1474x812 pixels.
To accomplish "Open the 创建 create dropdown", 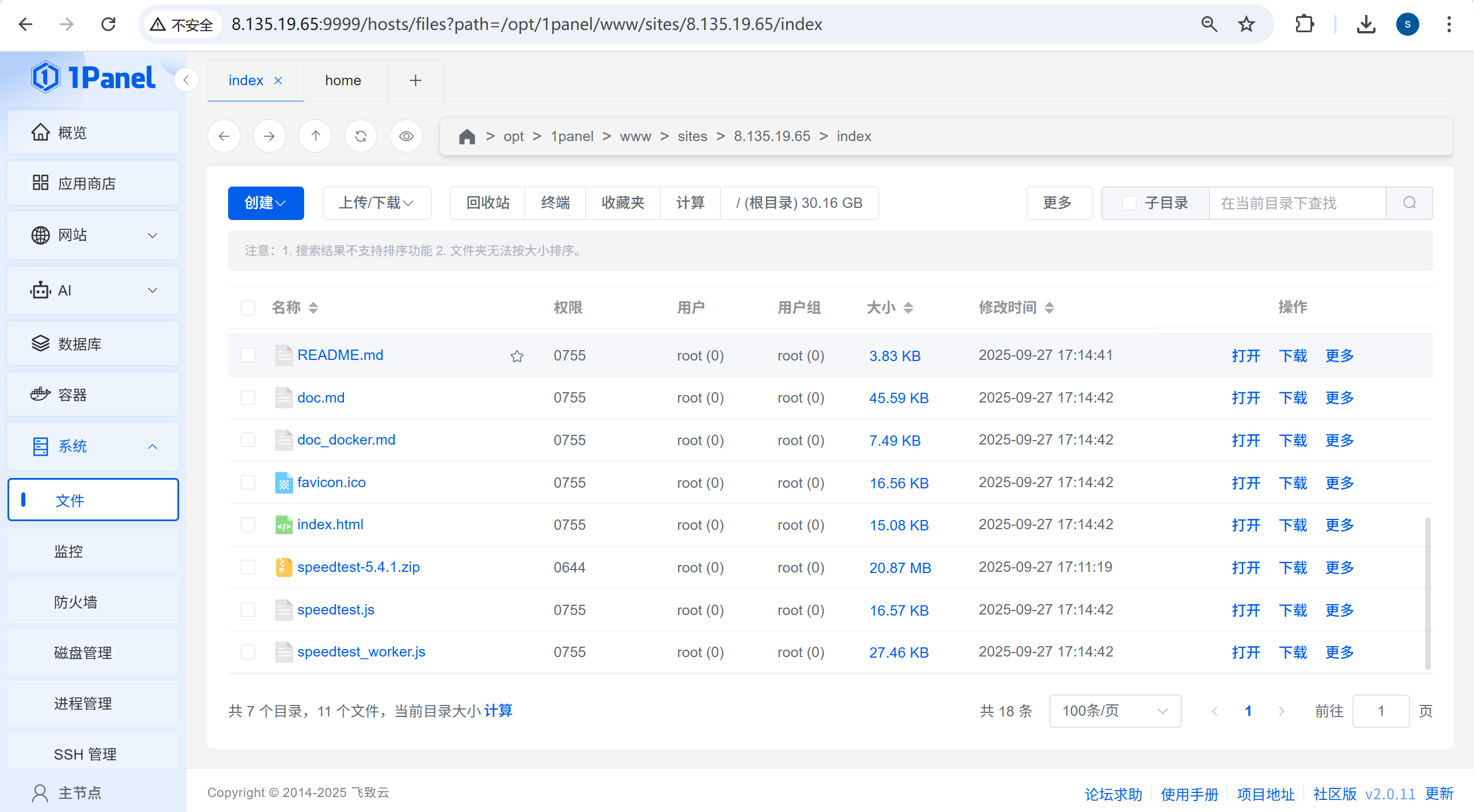I will point(266,203).
